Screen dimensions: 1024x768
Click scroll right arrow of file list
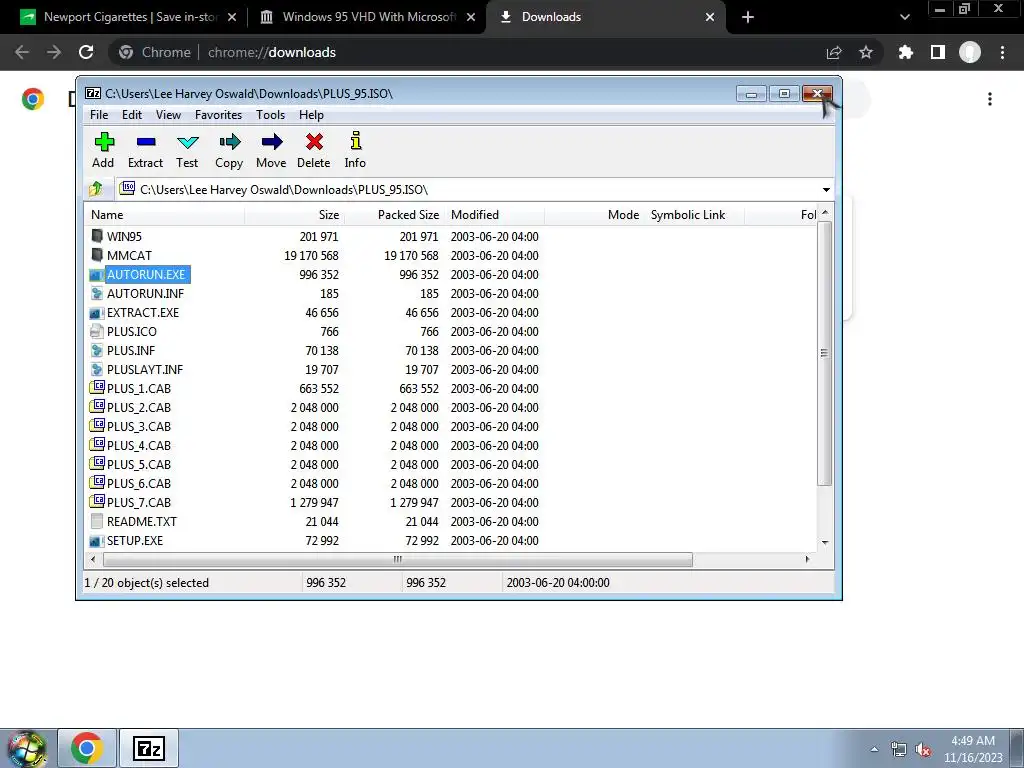[808, 560]
